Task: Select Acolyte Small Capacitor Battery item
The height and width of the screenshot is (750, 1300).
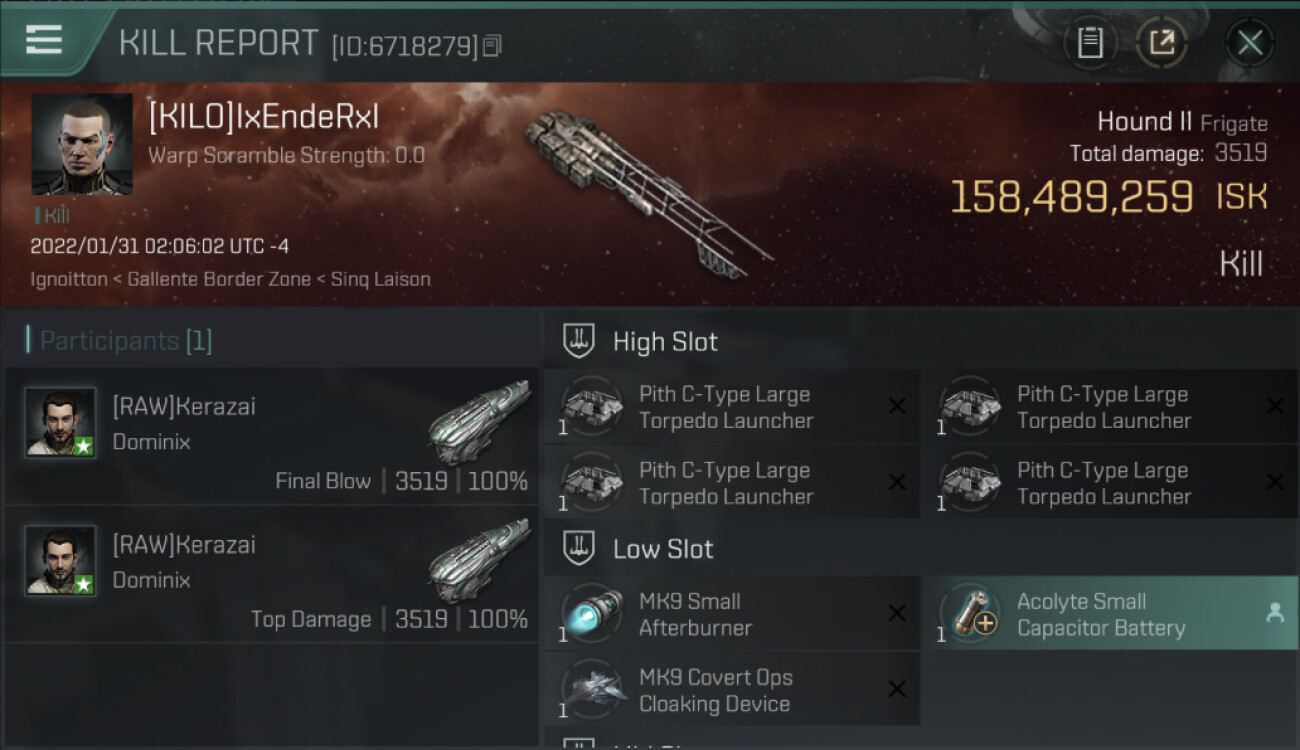Action: point(1111,613)
